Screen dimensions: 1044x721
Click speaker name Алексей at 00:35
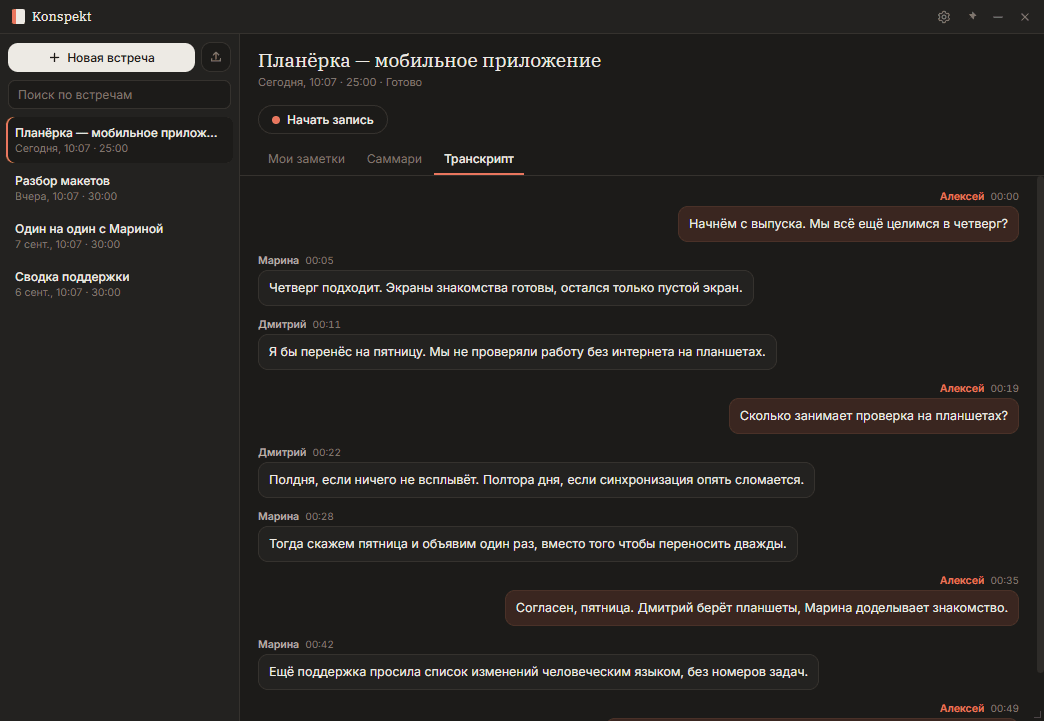point(961,580)
